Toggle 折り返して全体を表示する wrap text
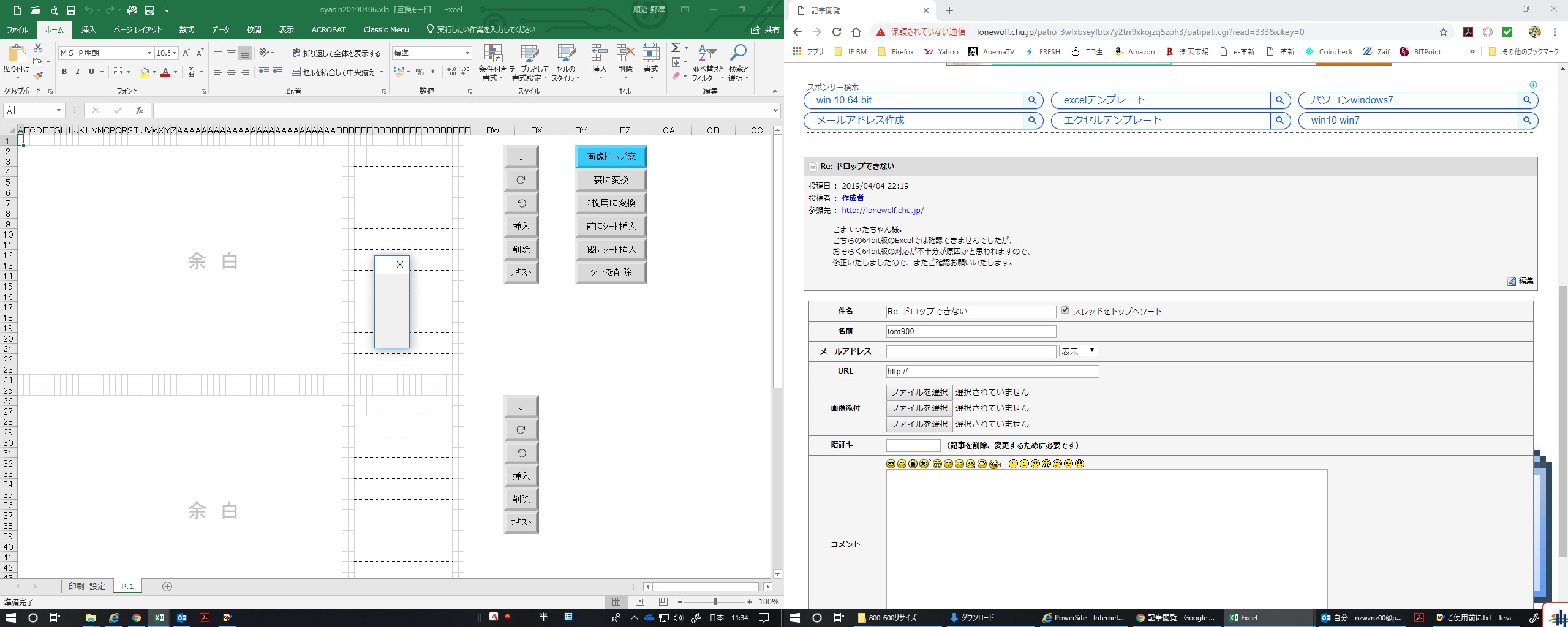Image resolution: width=1568 pixels, height=627 pixels. [x=336, y=53]
